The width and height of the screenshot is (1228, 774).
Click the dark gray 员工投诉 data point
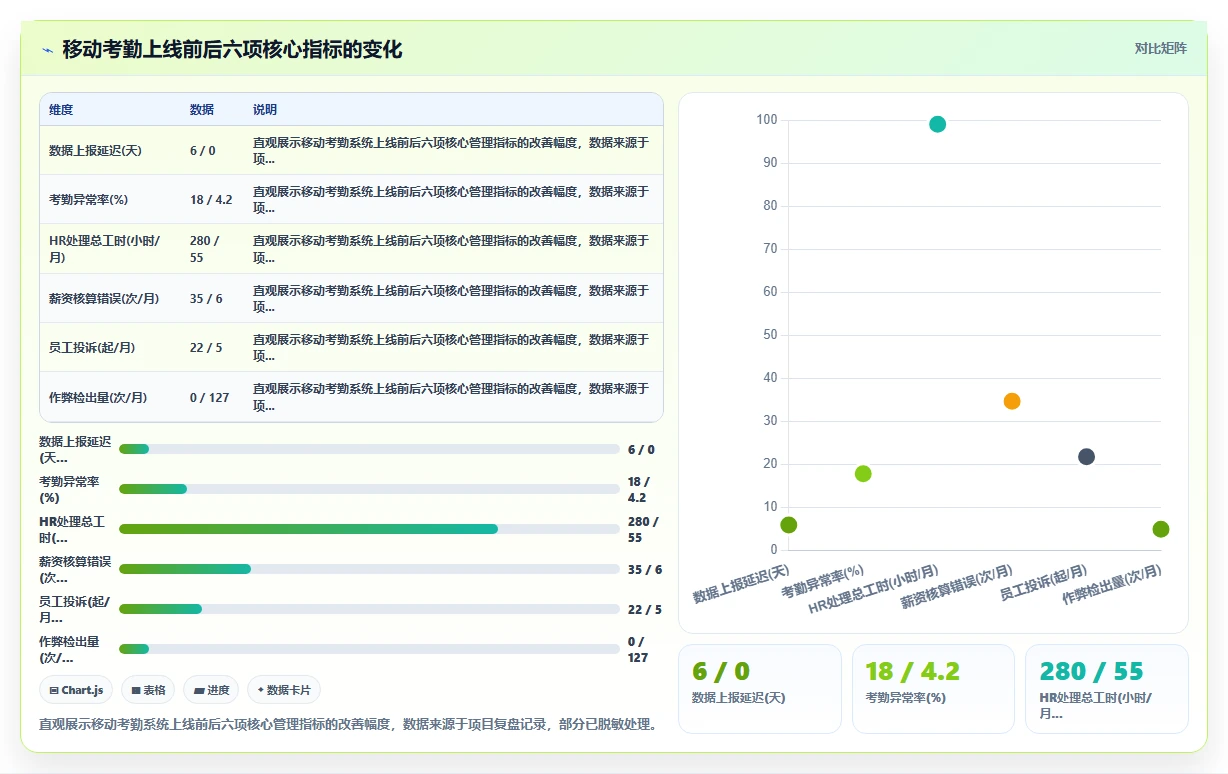[1086, 457]
